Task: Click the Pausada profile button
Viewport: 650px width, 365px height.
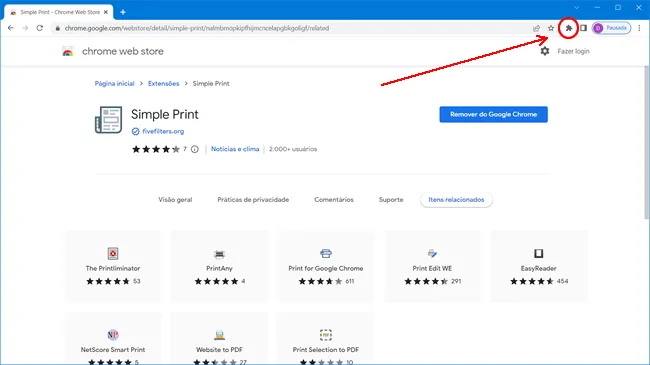Action: click(x=611, y=28)
